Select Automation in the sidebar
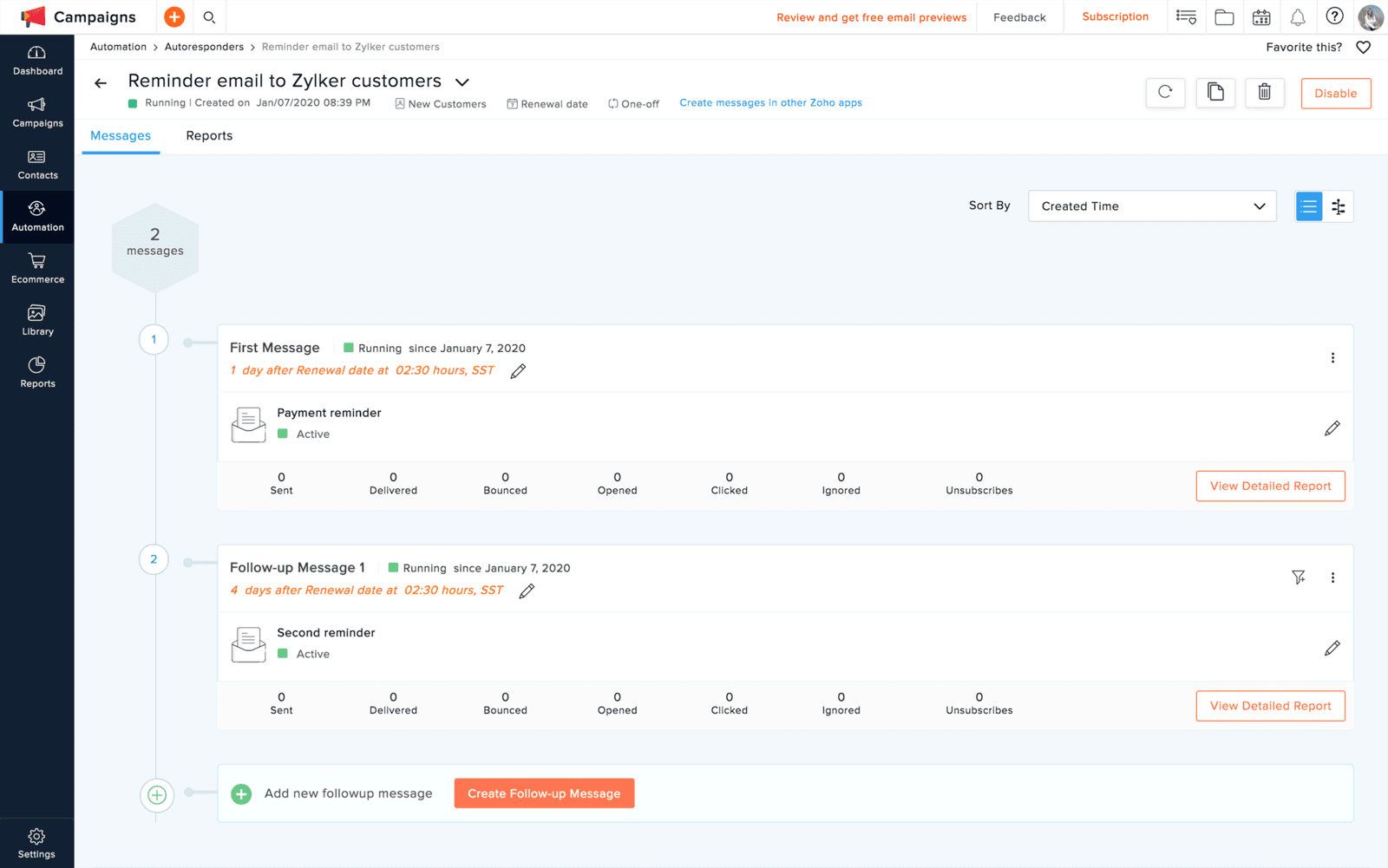Screen dimensions: 1388x868 click(37, 217)
